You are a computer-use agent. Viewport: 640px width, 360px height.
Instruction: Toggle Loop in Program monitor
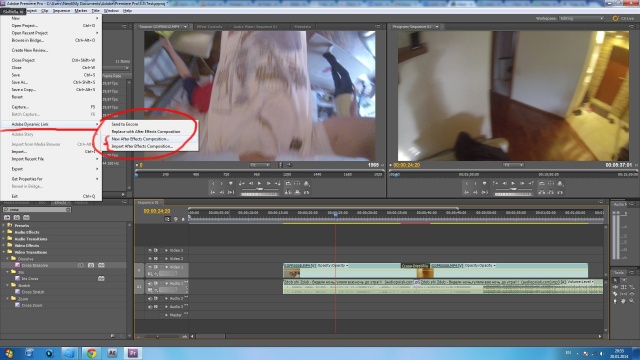click(542, 184)
